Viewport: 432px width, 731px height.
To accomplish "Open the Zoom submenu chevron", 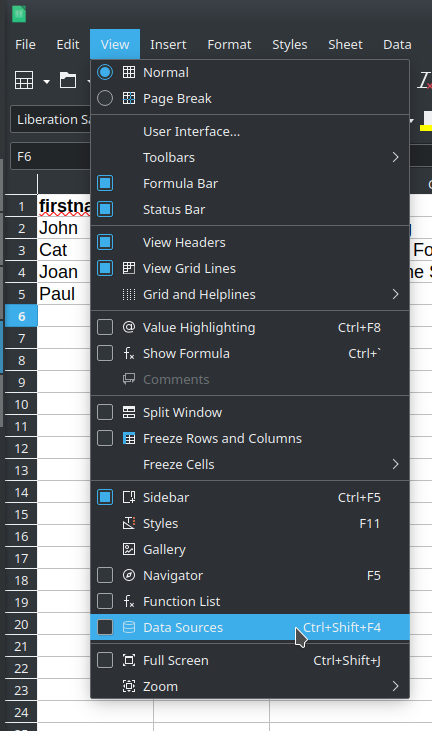I will tap(395, 686).
